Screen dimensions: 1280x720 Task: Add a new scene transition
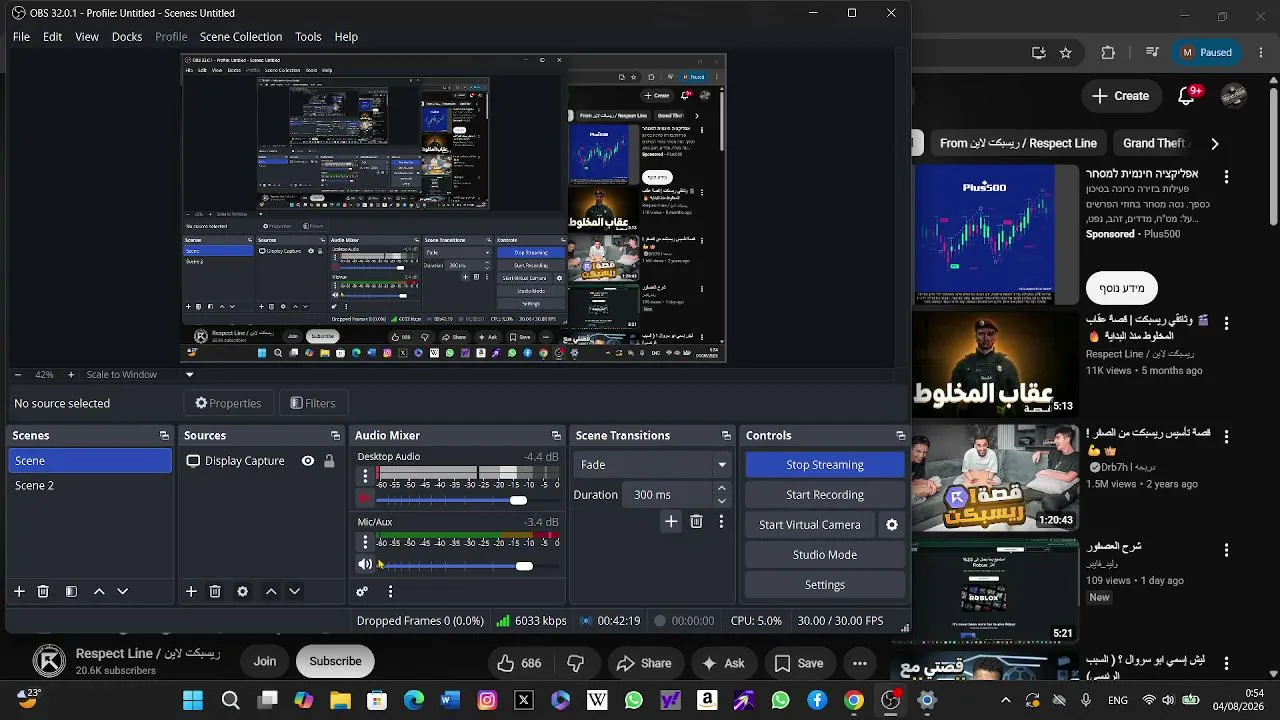tap(671, 522)
